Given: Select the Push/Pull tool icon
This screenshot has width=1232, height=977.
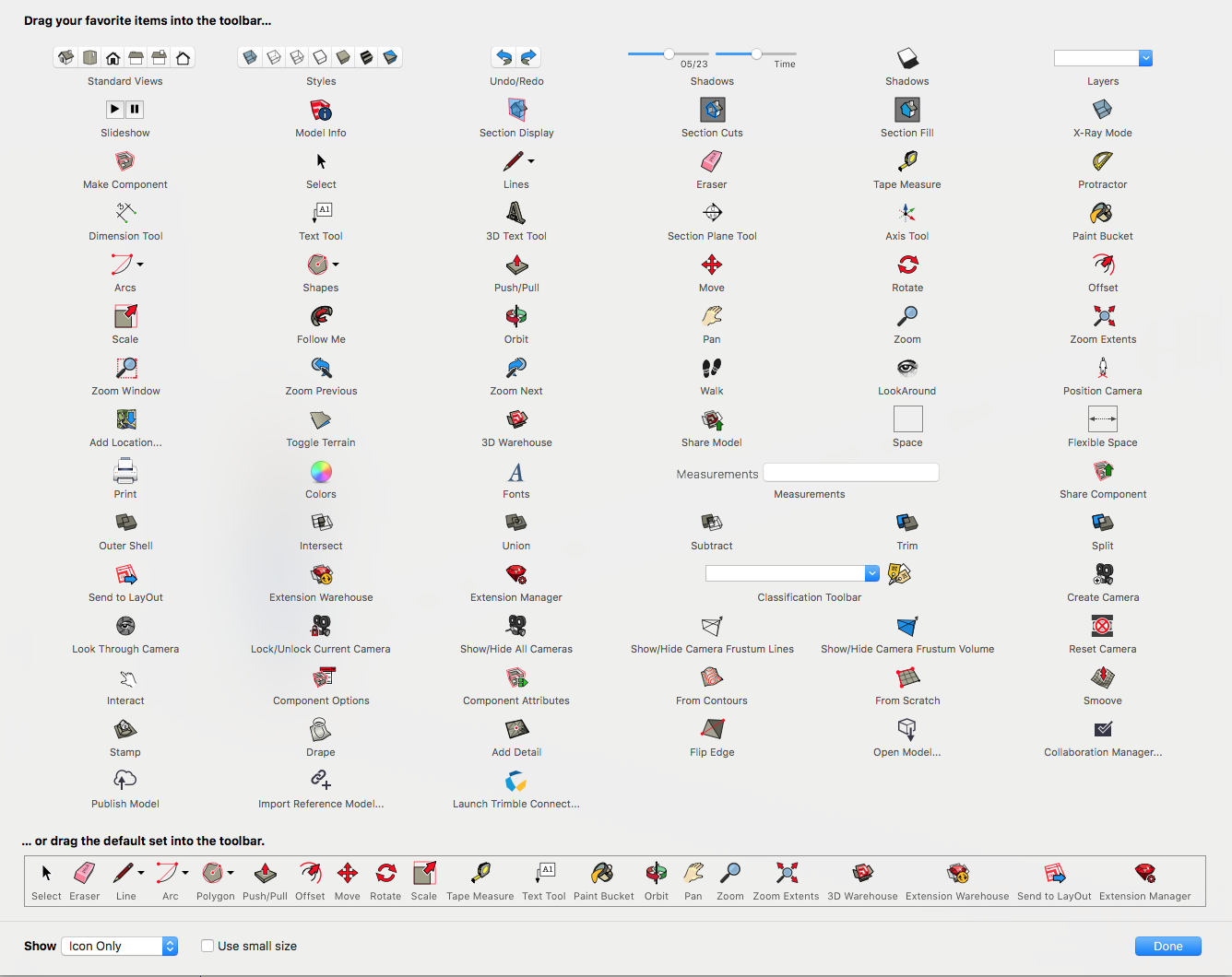Looking at the screenshot, I should [516, 266].
